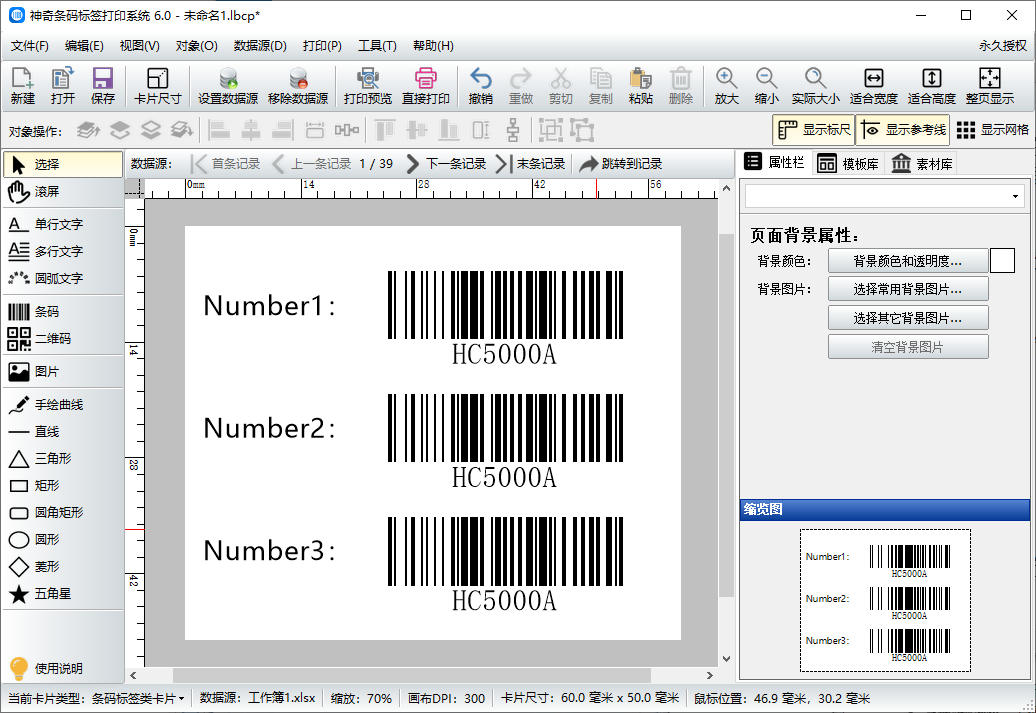Select the 直线 line tool

point(63,432)
